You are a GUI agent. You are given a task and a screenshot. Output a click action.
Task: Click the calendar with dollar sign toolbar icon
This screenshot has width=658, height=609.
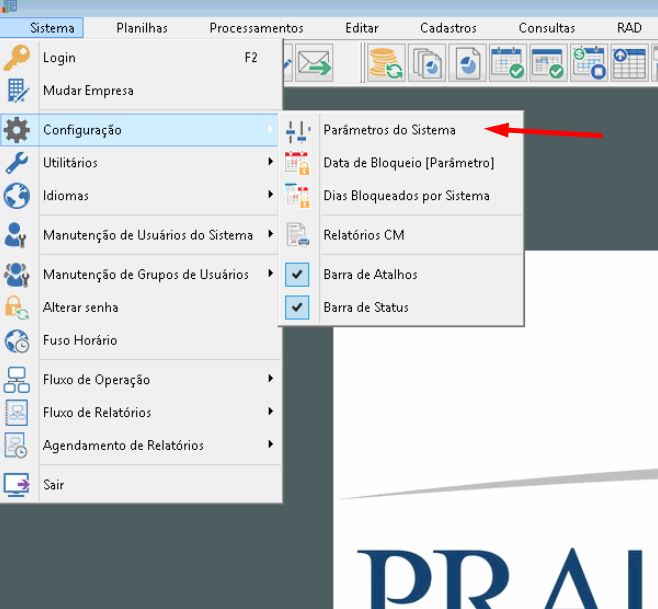[x=589, y=63]
